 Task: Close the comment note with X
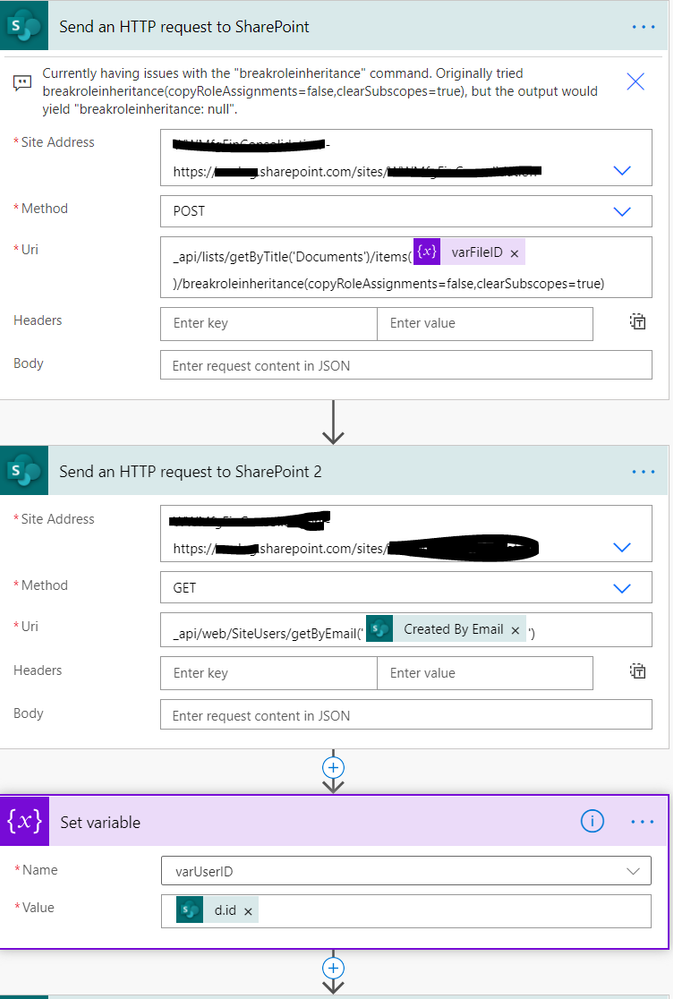click(635, 82)
